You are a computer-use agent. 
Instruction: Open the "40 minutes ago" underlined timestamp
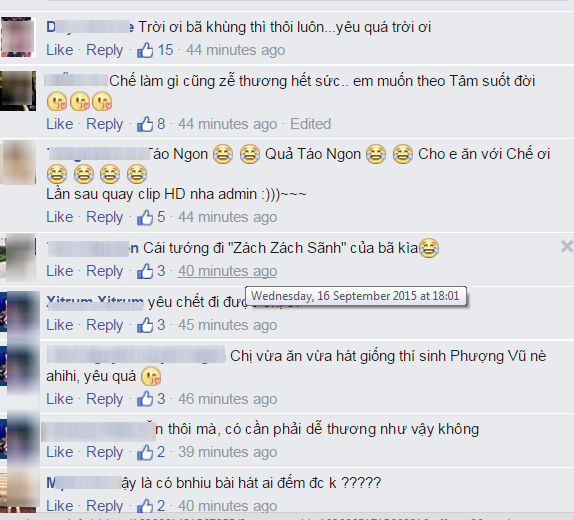pos(227,271)
